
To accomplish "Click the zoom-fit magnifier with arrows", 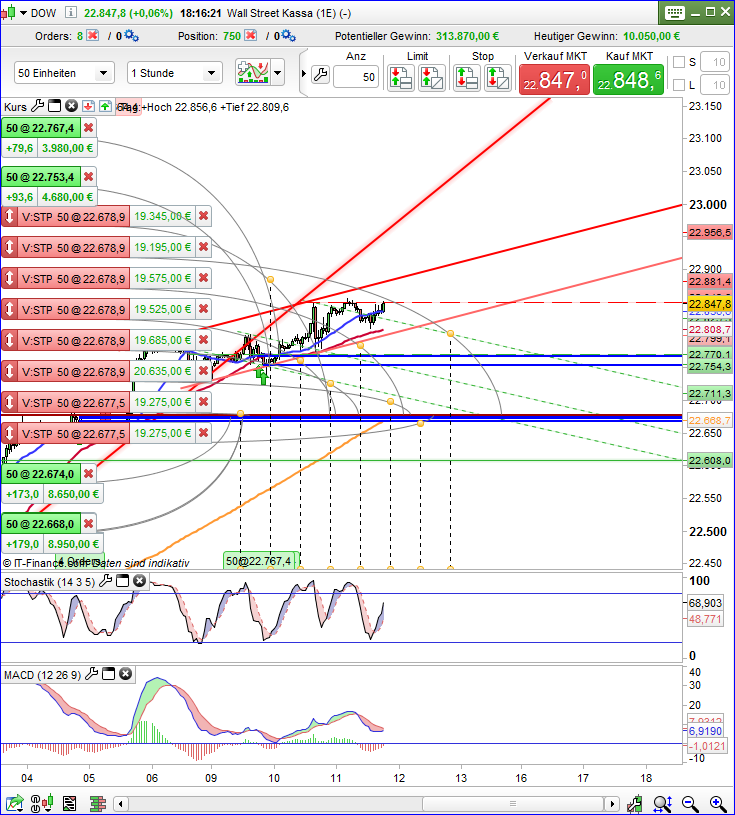I will click(663, 804).
